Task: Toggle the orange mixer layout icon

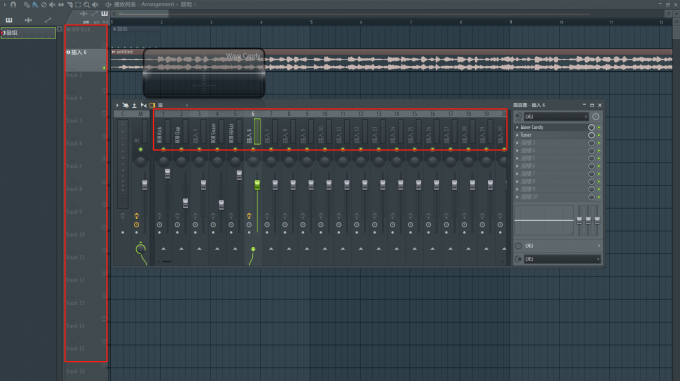Action: (x=152, y=105)
